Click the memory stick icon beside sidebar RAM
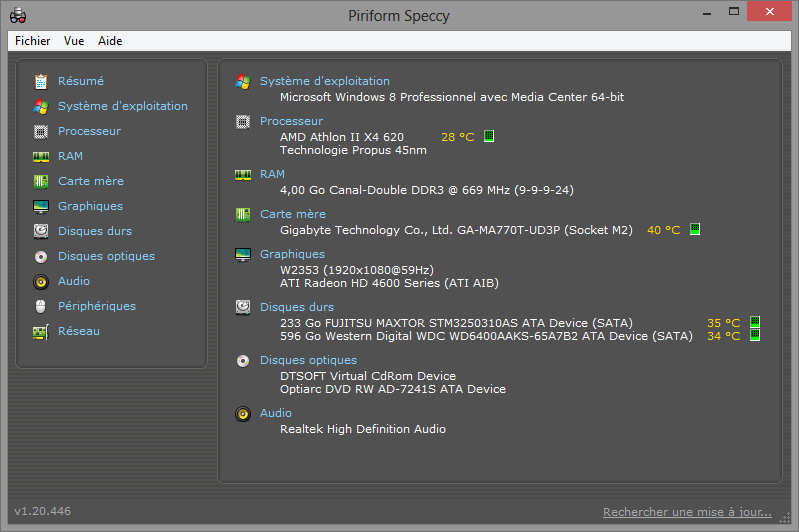The height and width of the screenshot is (532, 799). 41,156
